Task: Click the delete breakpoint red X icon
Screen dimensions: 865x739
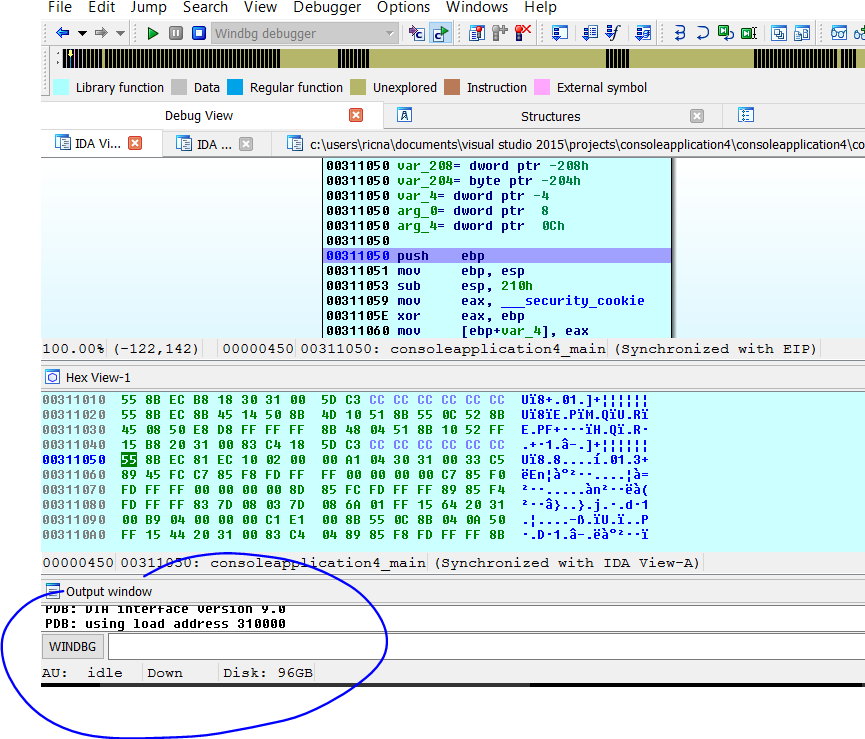Action: (x=522, y=33)
